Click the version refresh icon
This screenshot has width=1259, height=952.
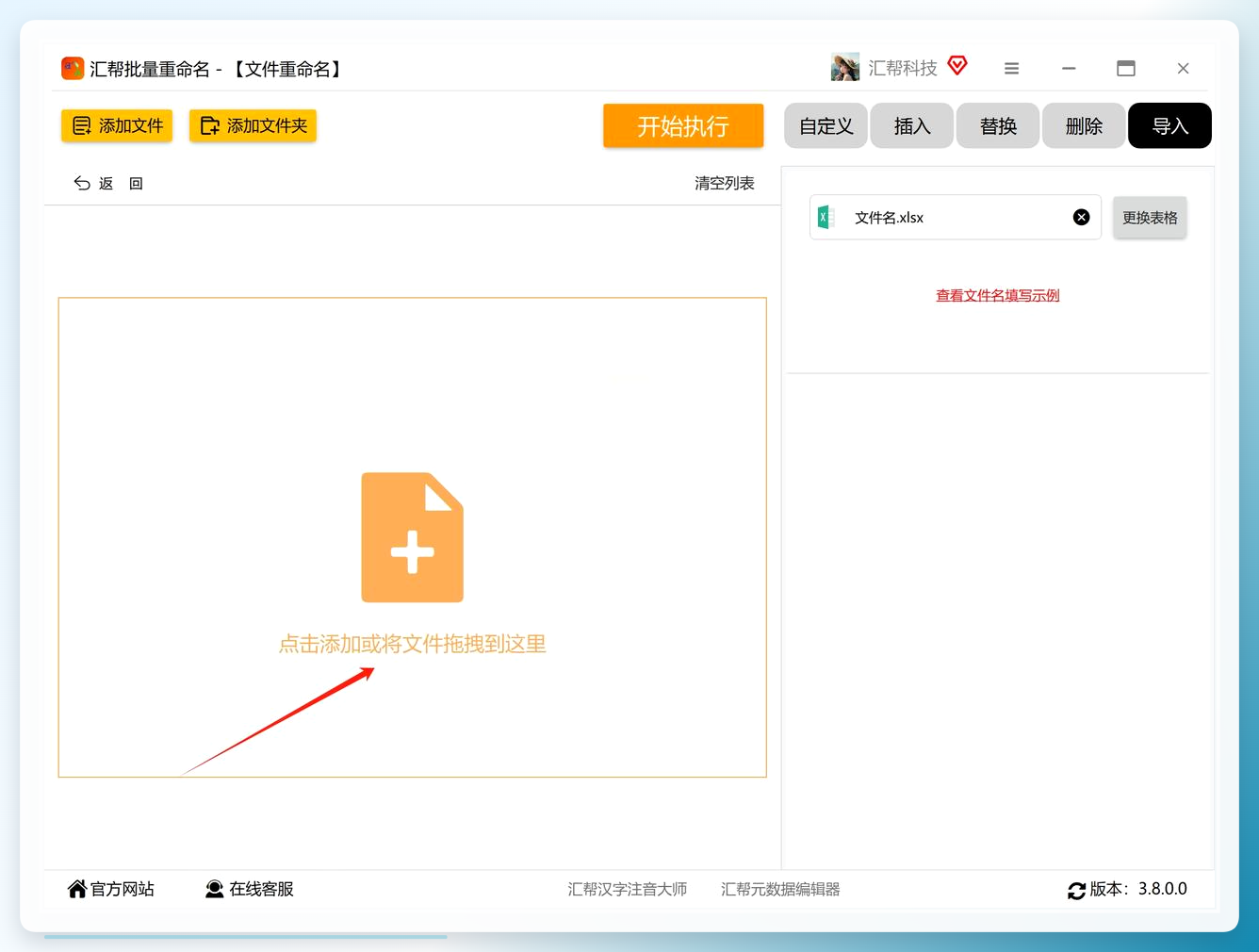tap(1076, 890)
